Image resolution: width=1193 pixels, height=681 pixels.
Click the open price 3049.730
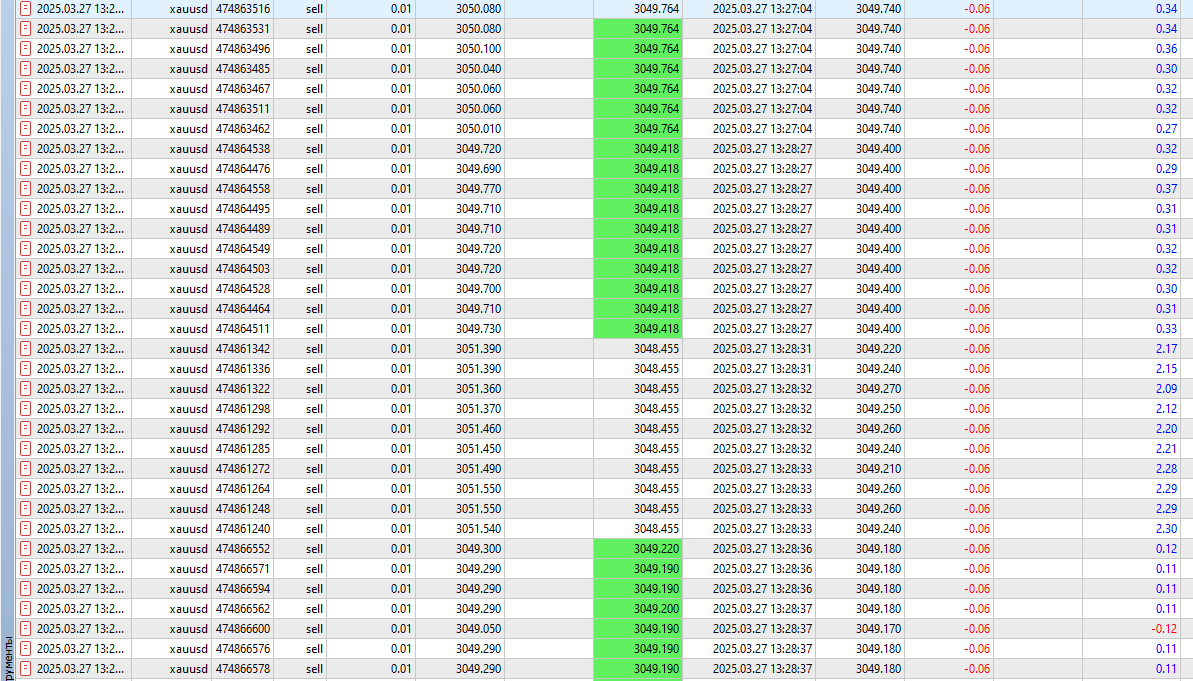479,329
